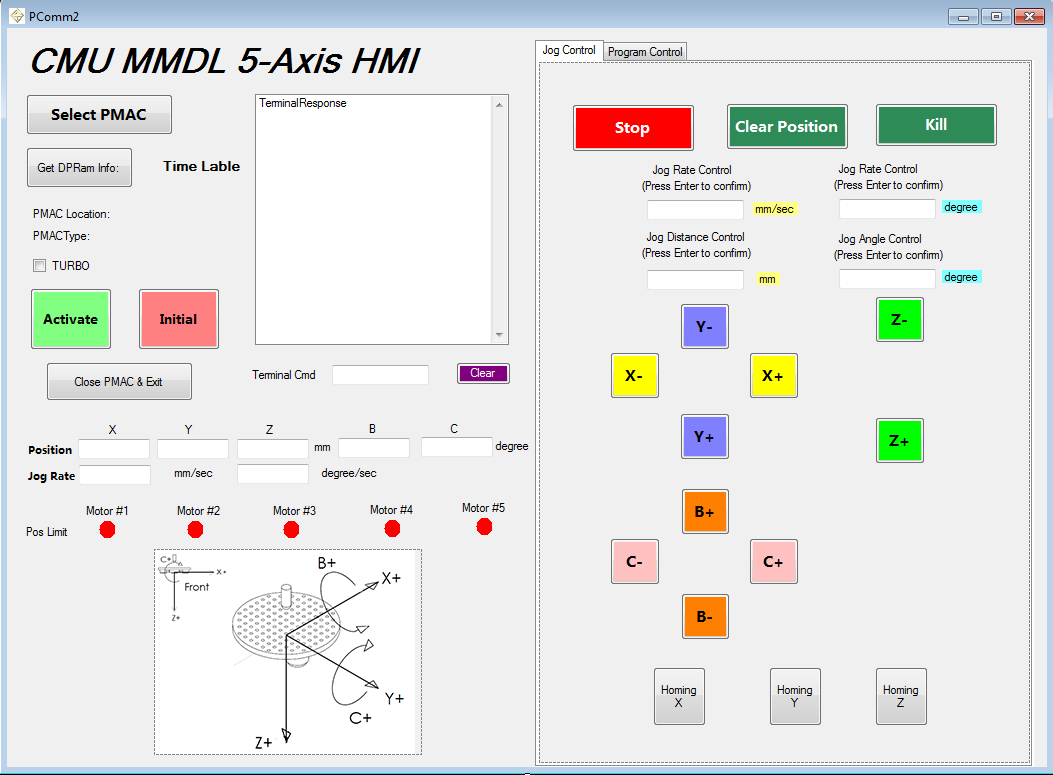The image size is (1053, 775).
Task: Click inside the Terminal Cmd field
Action: point(380,373)
